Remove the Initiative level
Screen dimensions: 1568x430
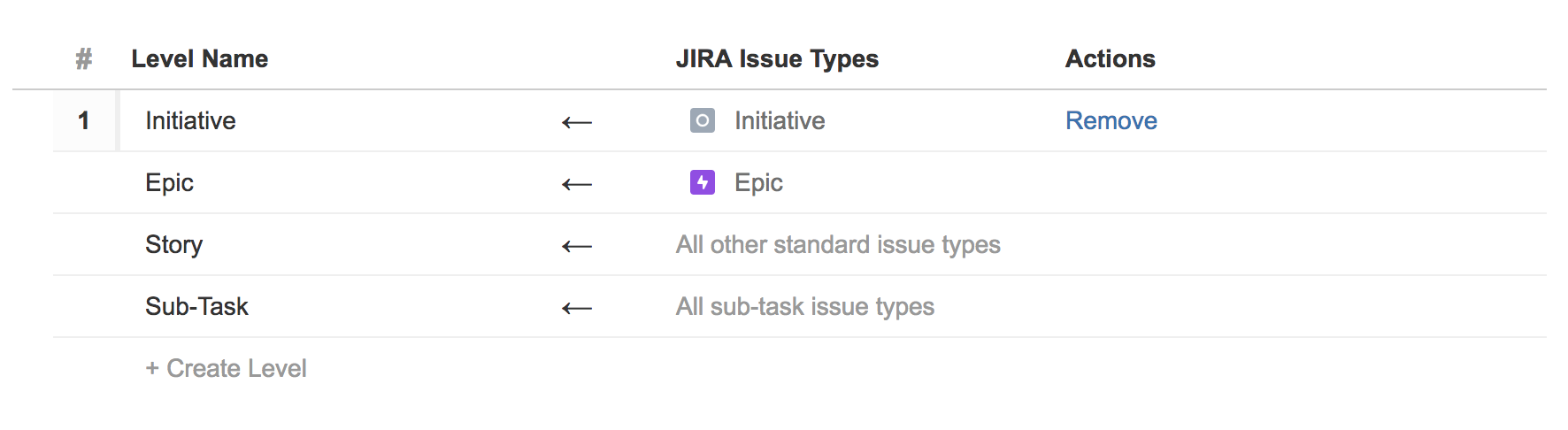pyautogui.click(x=1111, y=120)
